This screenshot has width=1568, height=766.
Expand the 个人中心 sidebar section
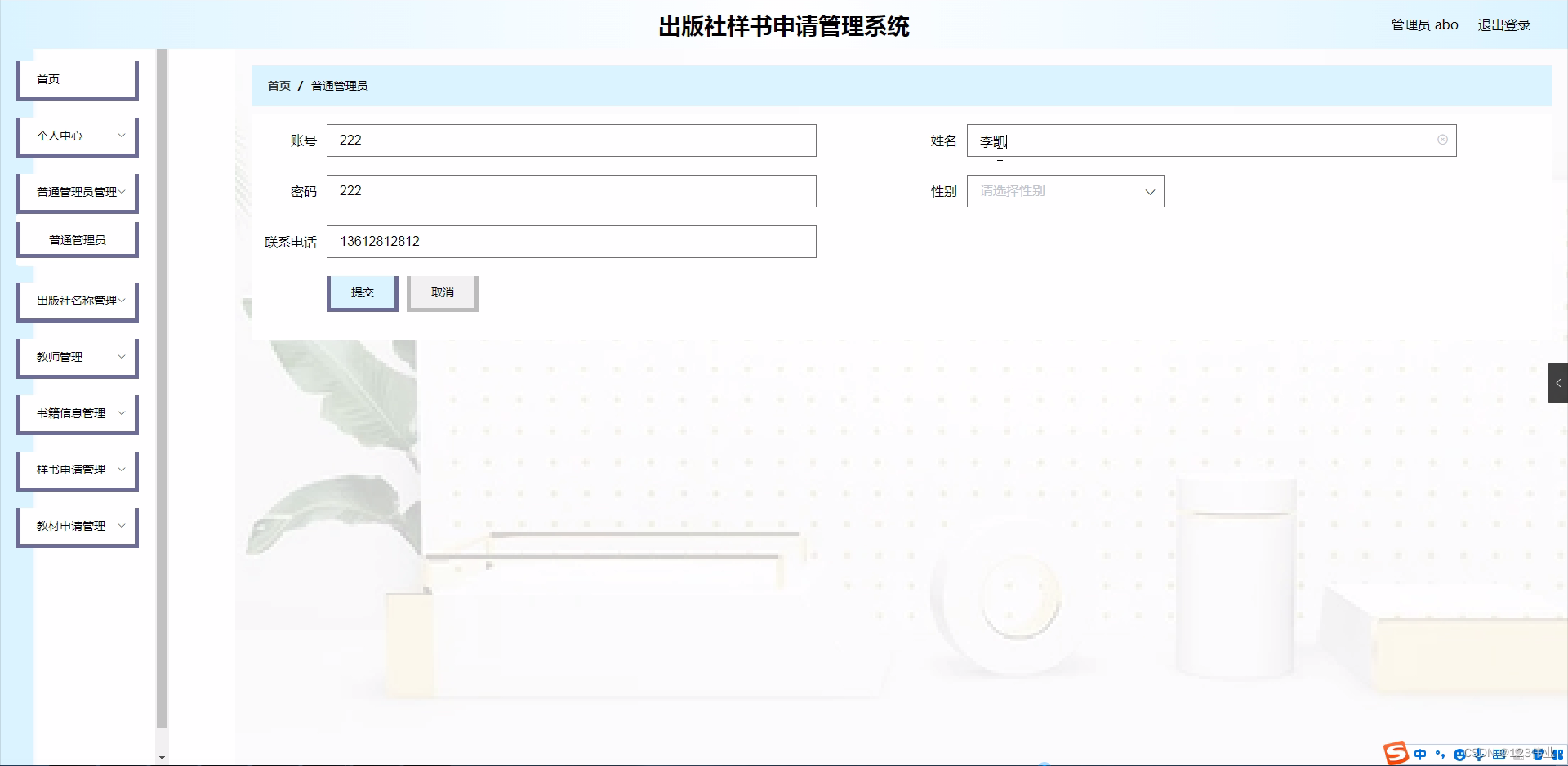click(x=77, y=136)
